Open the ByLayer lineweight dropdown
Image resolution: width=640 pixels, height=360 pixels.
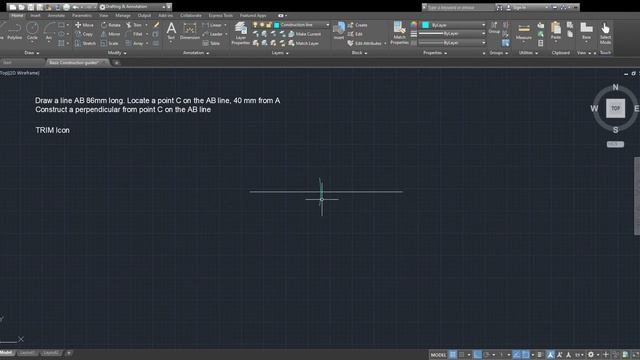click(453, 33)
